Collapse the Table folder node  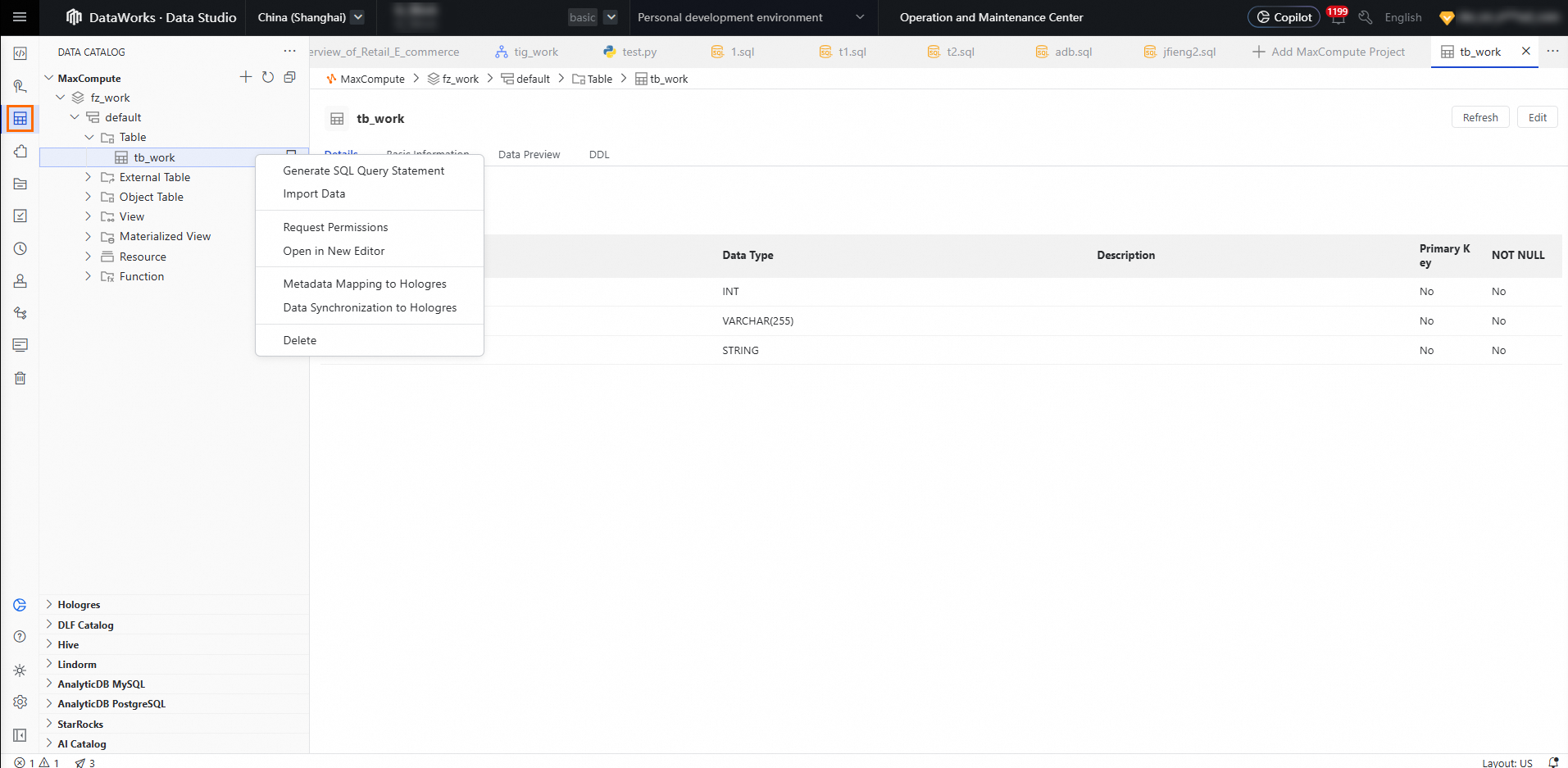click(89, 137)
